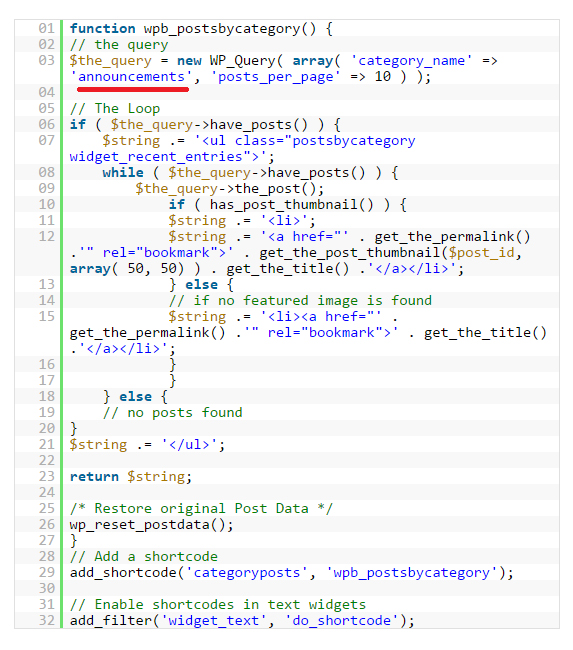
Task: Click the 'while' keyword on line 08
Action: pos(123,172)
